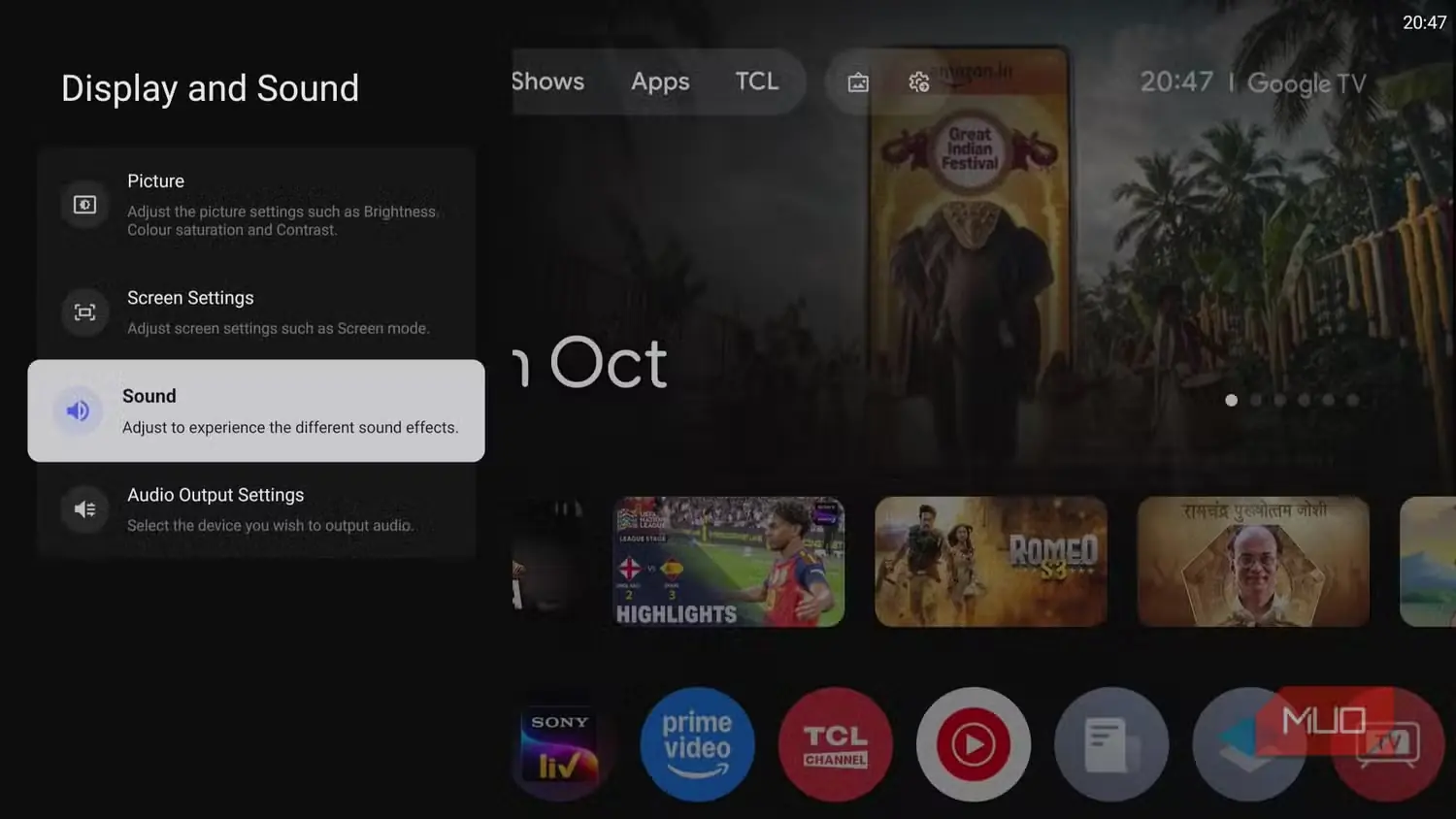Select the first carousel page dot
The width and height of the screenshot is (1456, 819).
pyautogui.click(x=1231, y=400)
